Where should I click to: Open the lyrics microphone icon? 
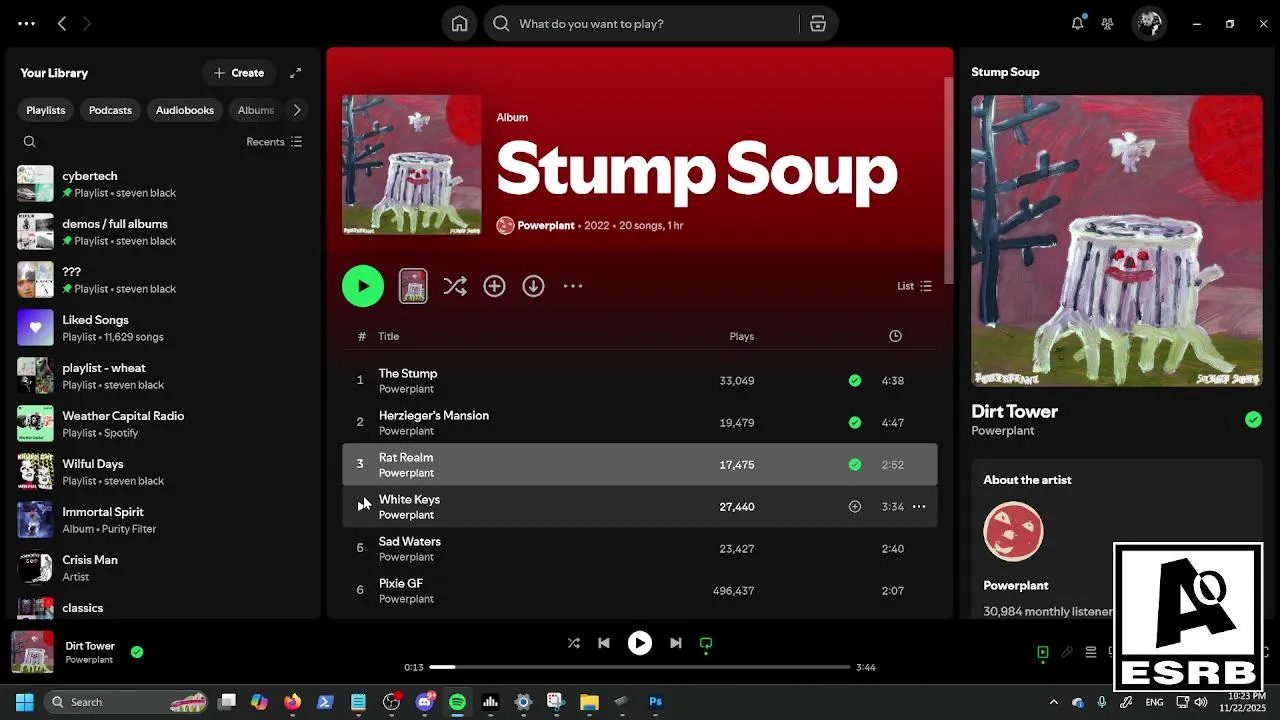pos(1067,652)
